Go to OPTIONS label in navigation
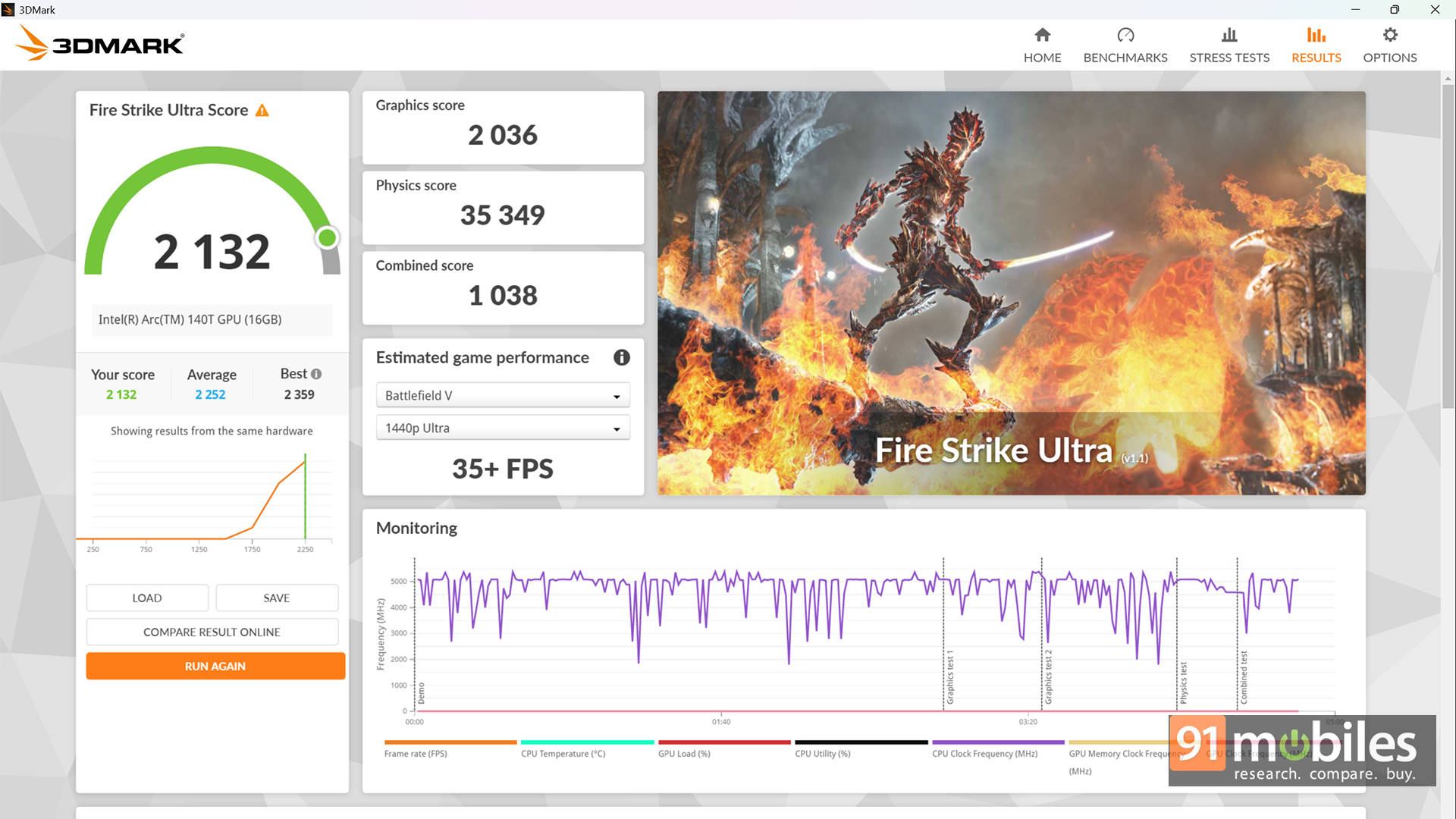The width and height of the screenshot is (1456, 819). (1390, 58)
